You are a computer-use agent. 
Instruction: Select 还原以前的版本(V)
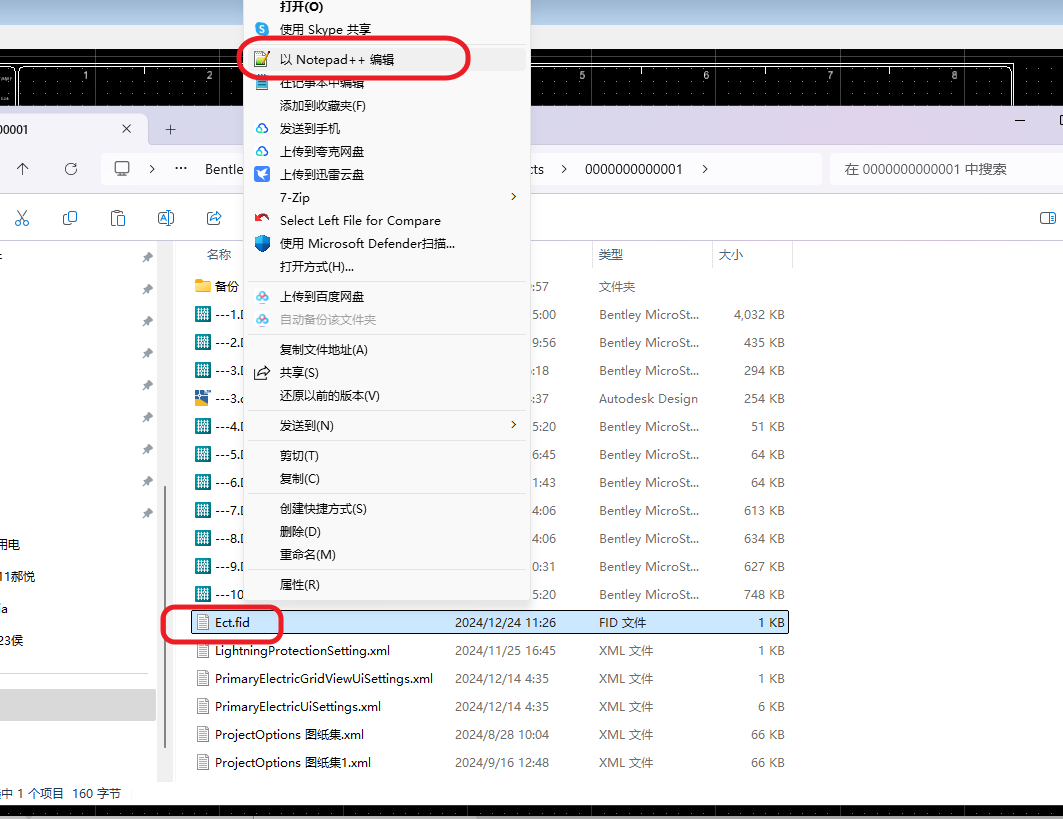click(386, 396)
